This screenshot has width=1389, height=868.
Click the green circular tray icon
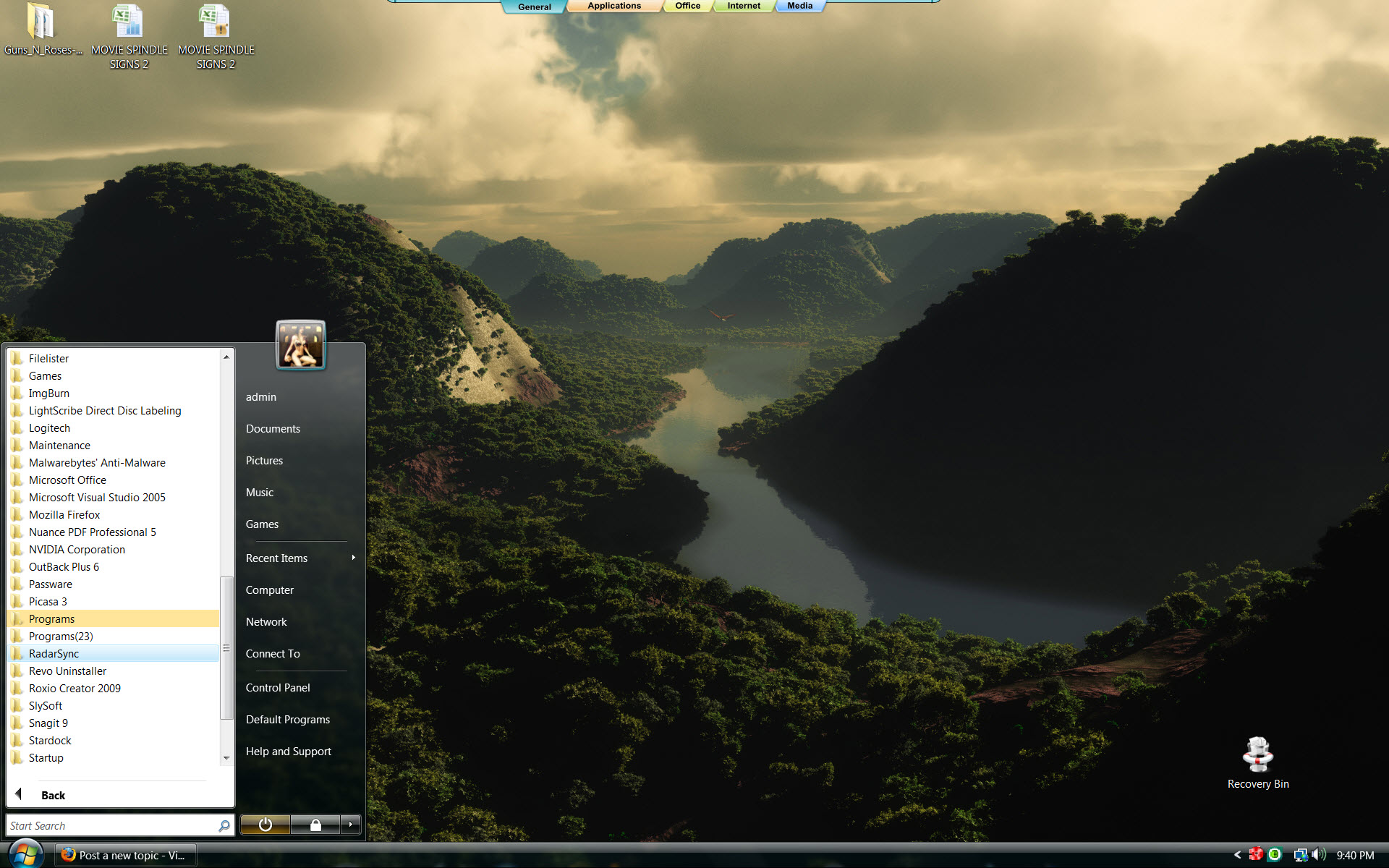click(x=1275, y=855)
